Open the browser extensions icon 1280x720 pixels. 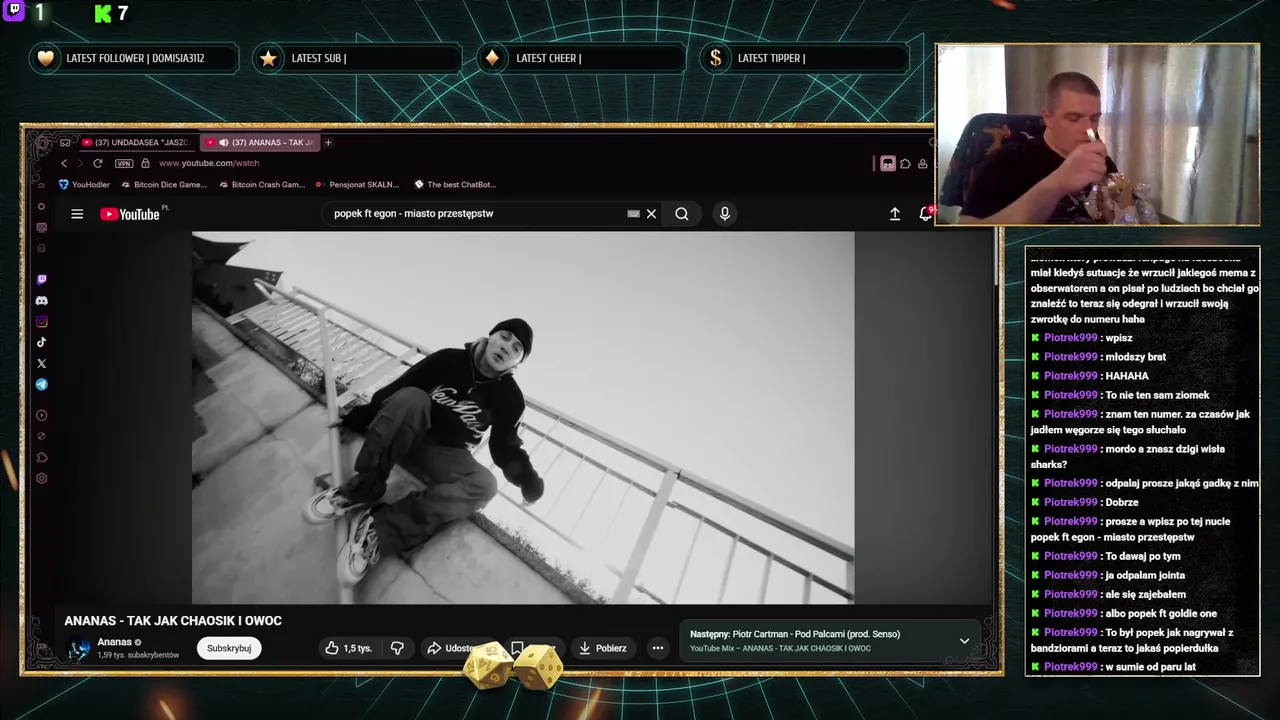[905, 164]
